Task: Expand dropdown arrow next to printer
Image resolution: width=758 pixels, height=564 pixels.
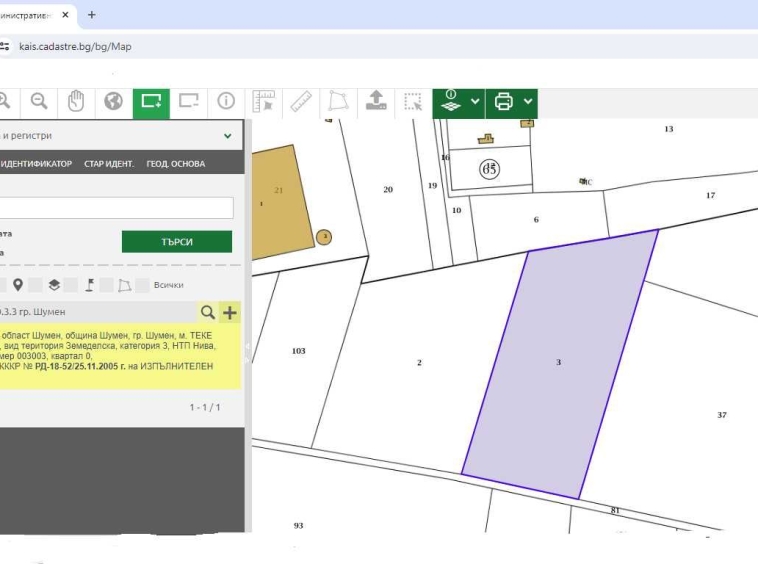Action: 528,101
